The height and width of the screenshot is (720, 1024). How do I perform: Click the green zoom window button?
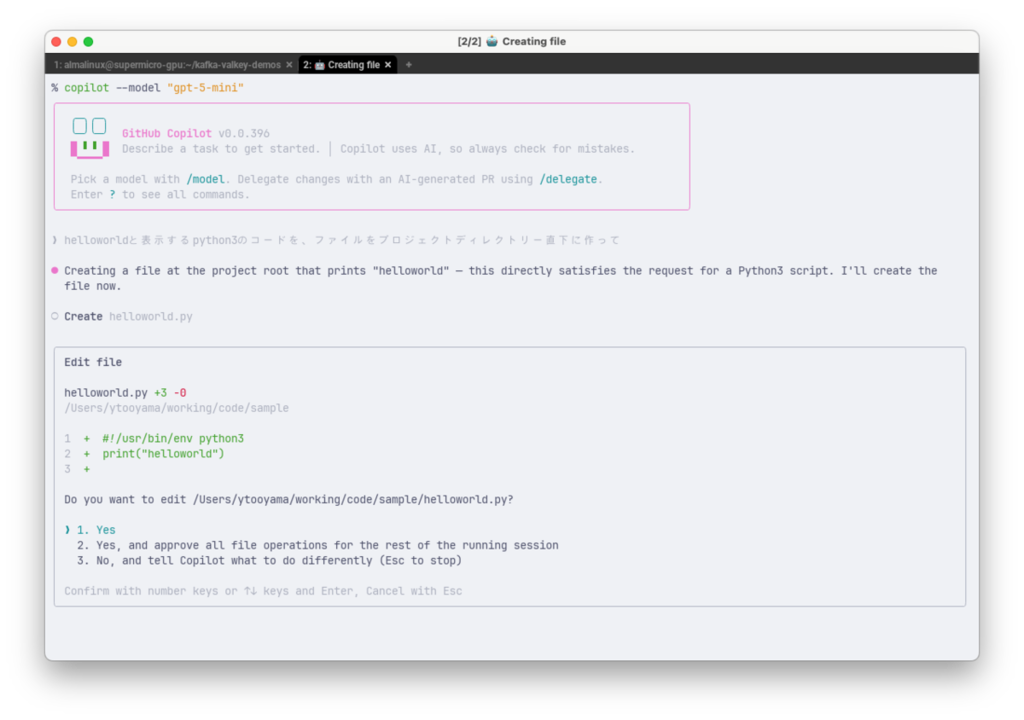click(88, 42)
